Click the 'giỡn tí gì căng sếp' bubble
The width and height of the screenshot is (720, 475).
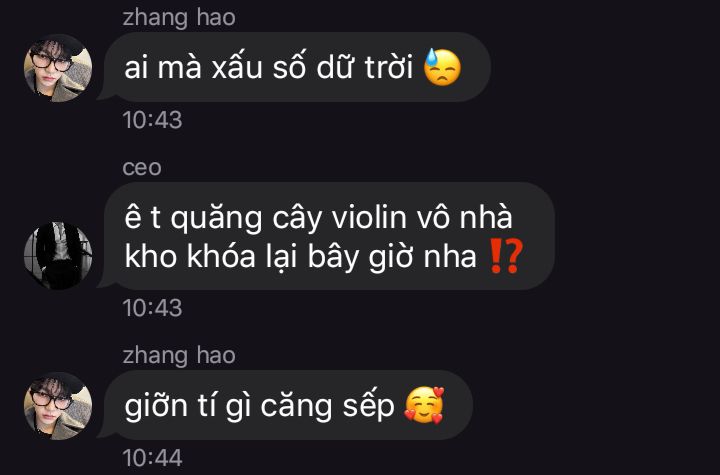click(x=285, y=405)
